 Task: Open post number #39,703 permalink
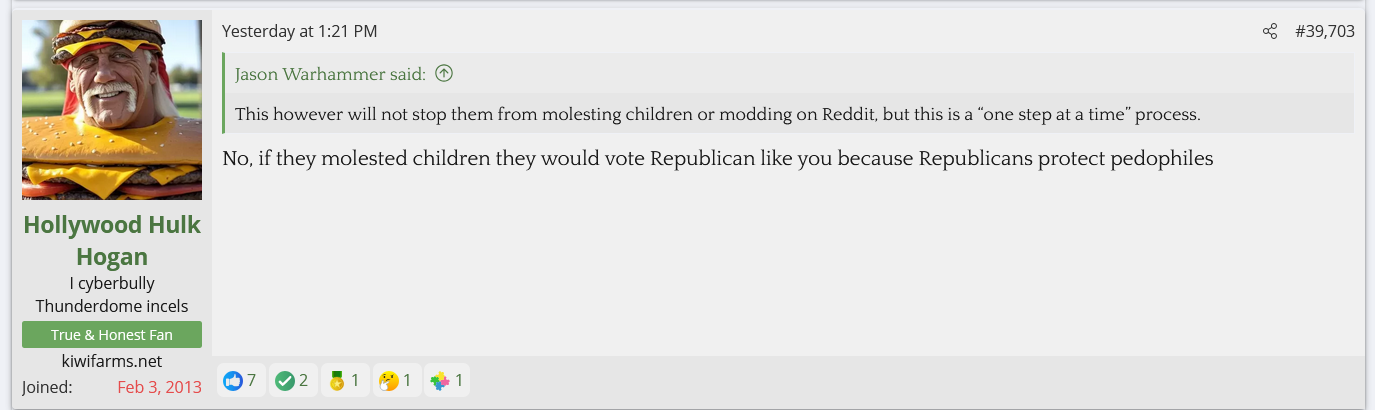(x=1324, y=31)
